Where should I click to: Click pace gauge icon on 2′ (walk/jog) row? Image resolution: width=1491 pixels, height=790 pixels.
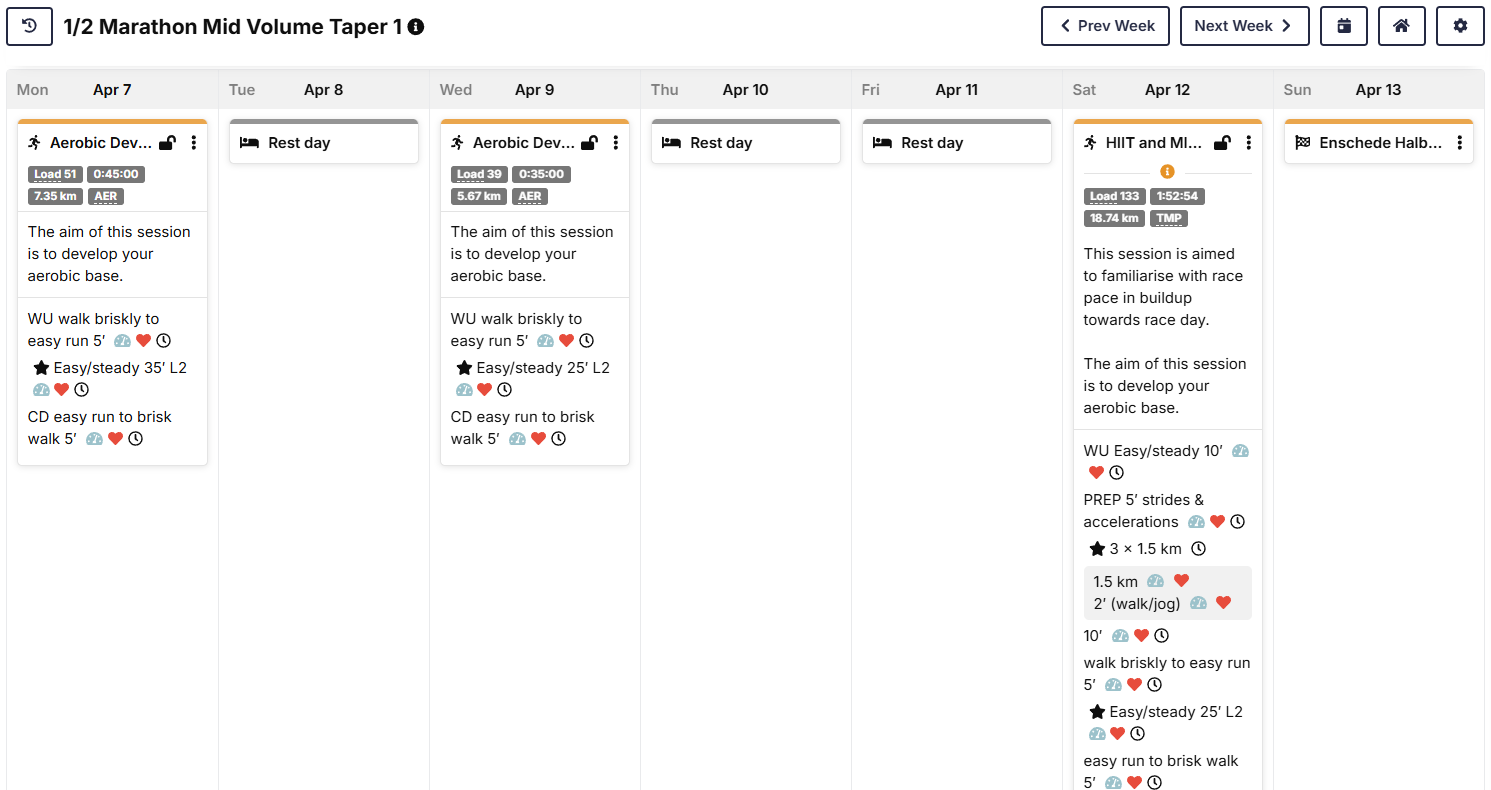pyautogui.click(x=1198, y=603)
